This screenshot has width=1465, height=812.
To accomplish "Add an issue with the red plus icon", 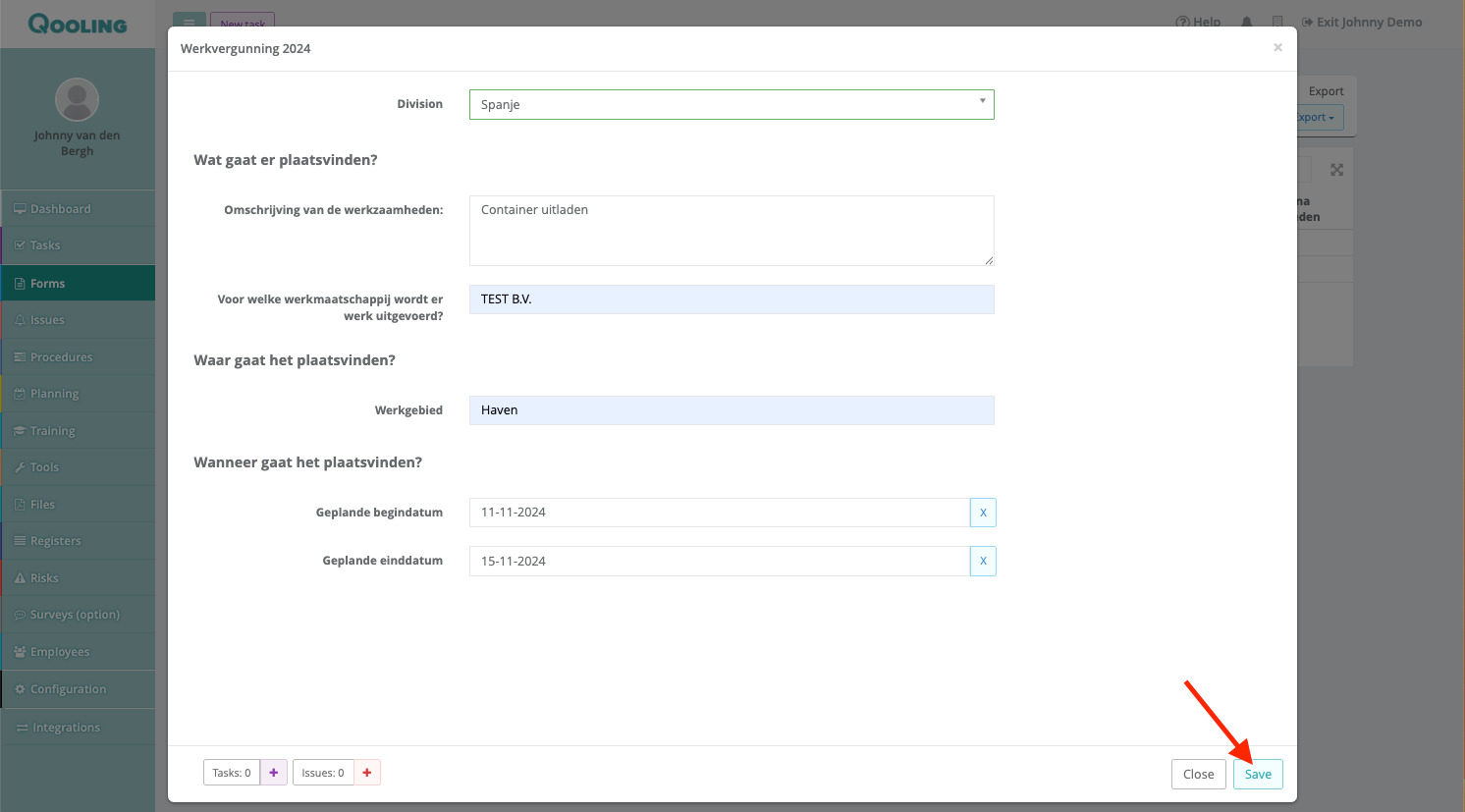I will [x=367, y=773].
